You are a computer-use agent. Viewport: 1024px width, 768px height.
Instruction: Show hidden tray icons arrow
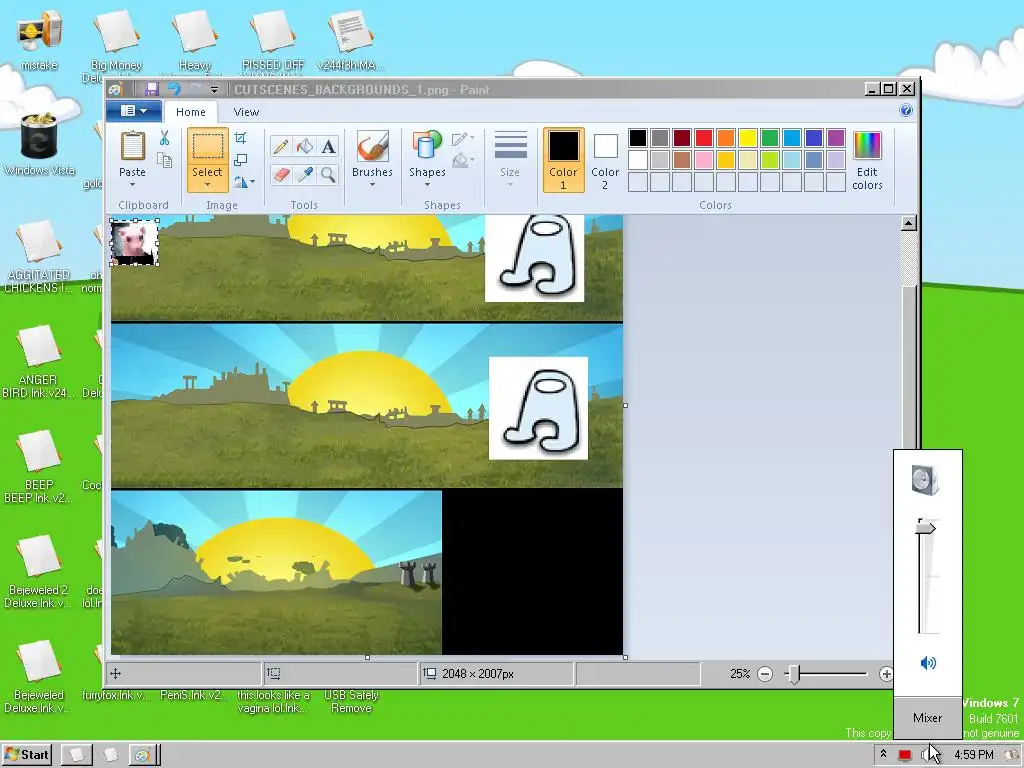pos(884,754)
